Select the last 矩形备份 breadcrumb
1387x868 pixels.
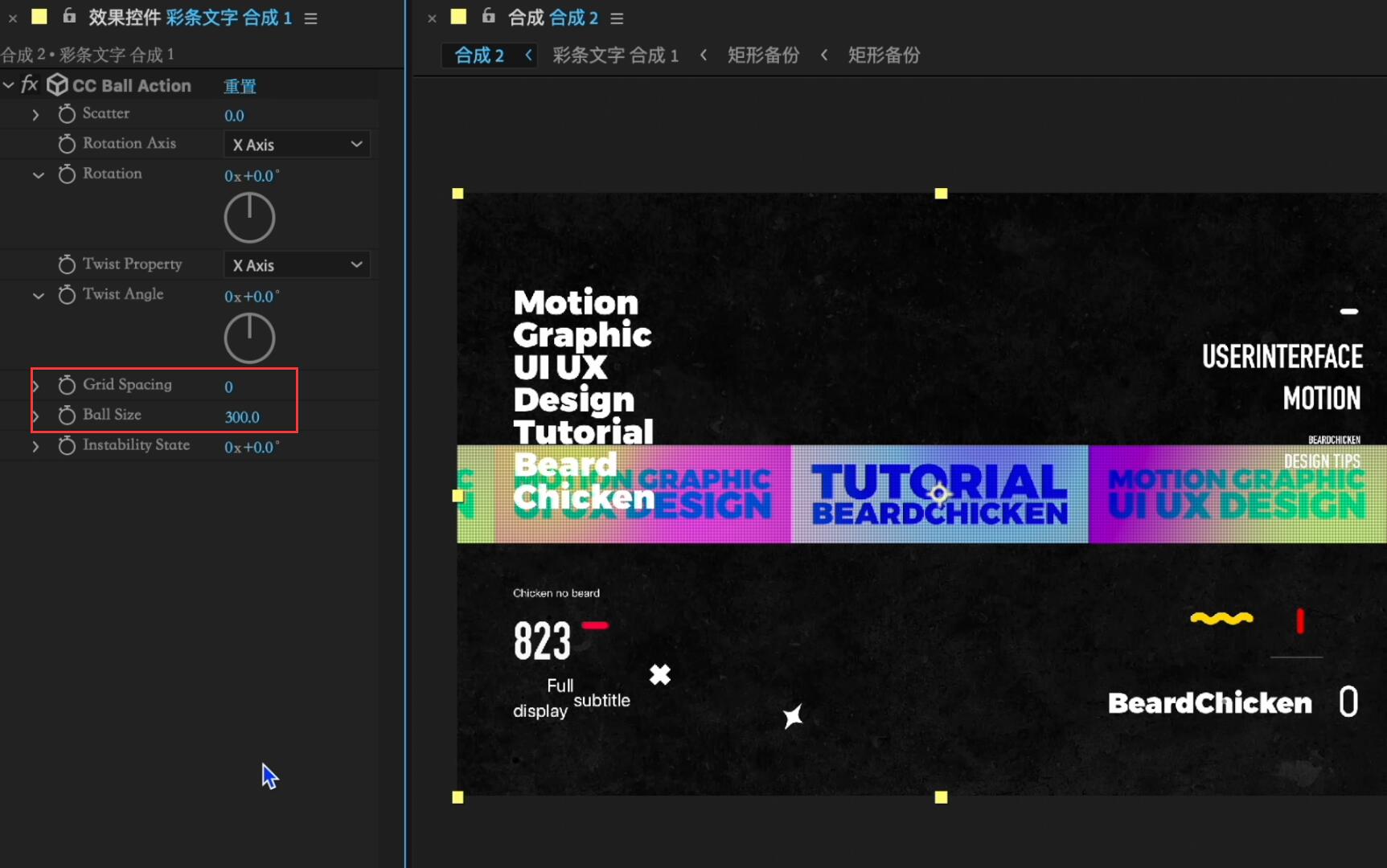(884, 55)
